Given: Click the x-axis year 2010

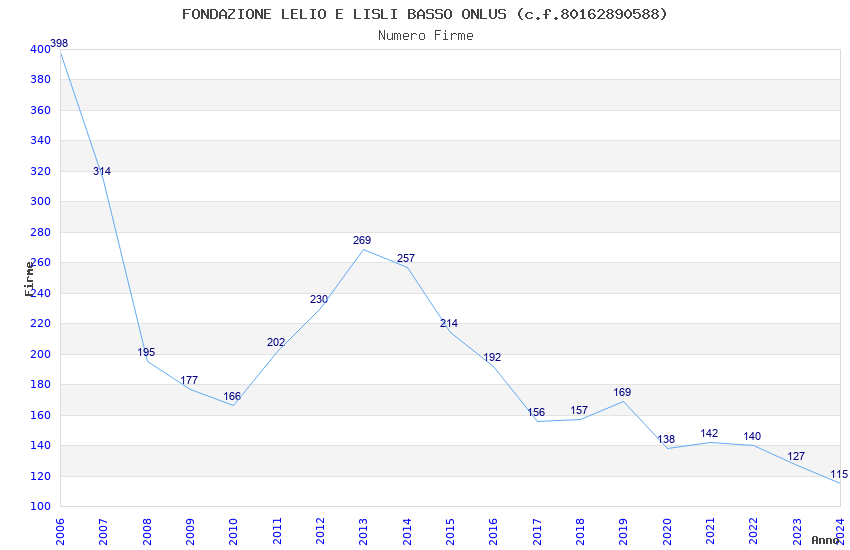Looking at the screenshot, I should click(x=234, y=532).
